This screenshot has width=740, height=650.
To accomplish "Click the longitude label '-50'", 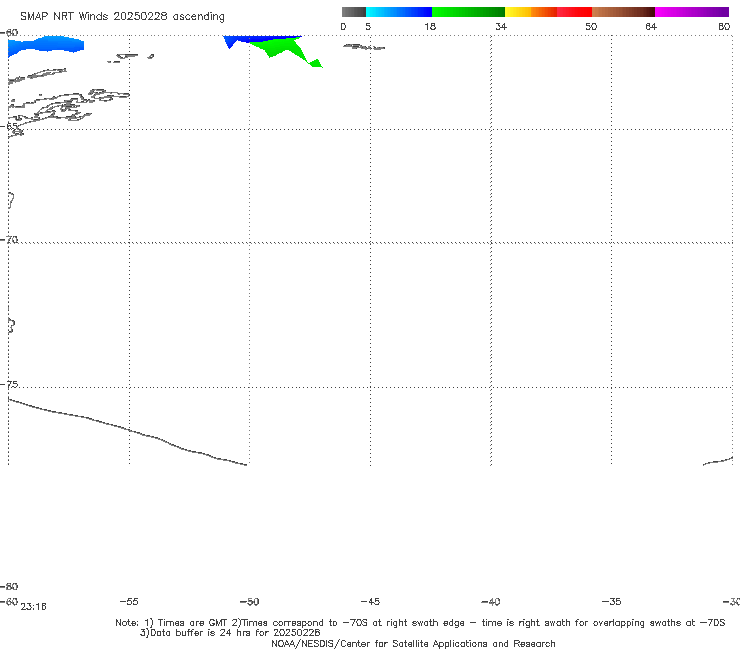I will click(x=250, y=601).
